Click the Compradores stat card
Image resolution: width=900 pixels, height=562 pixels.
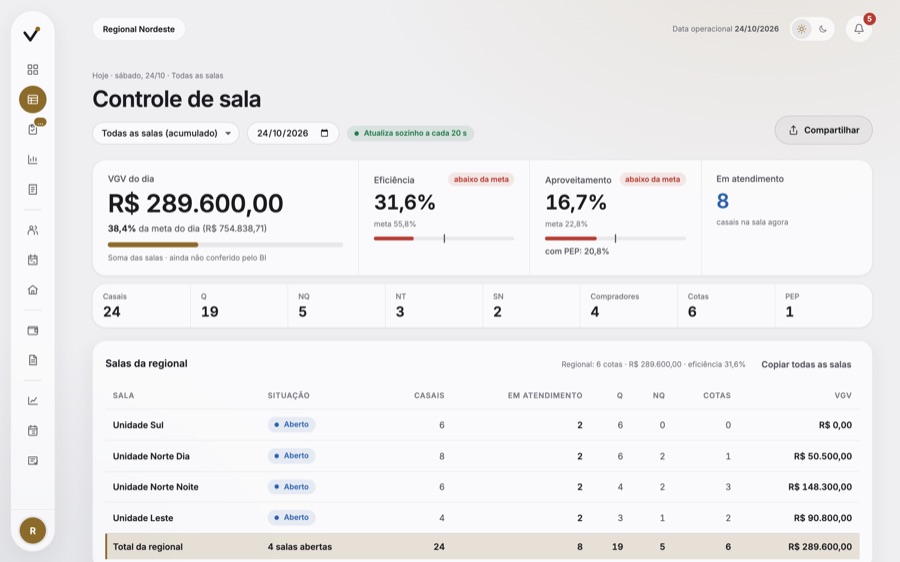[x=629, y=306]
